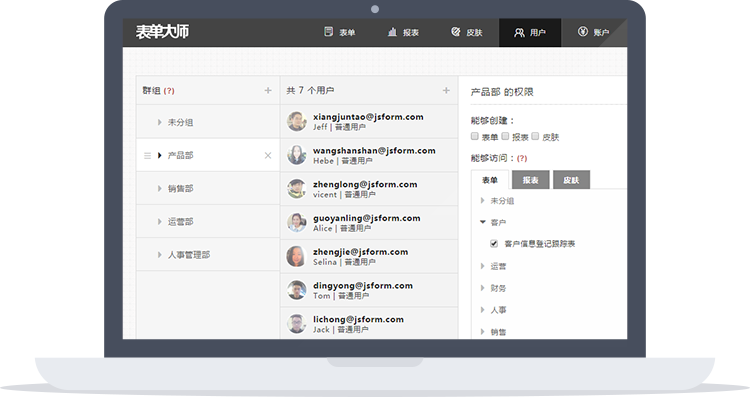Click the palette icon beside 皮肤
The image size is (750, 397).
[x=455, y=32]
